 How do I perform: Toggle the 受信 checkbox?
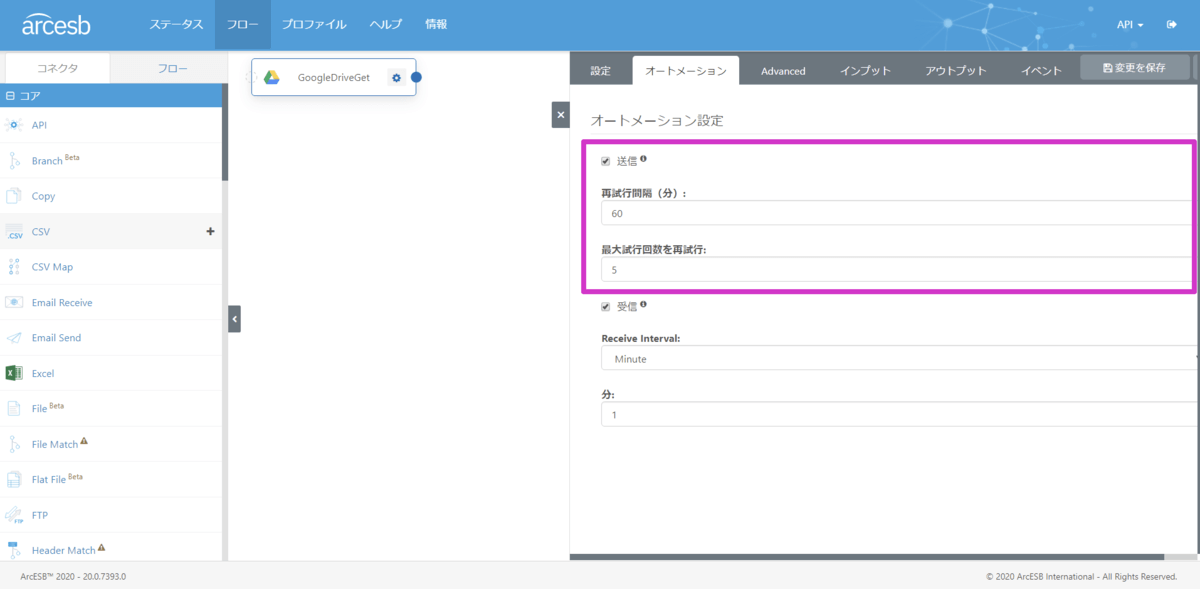coord(606,306)
